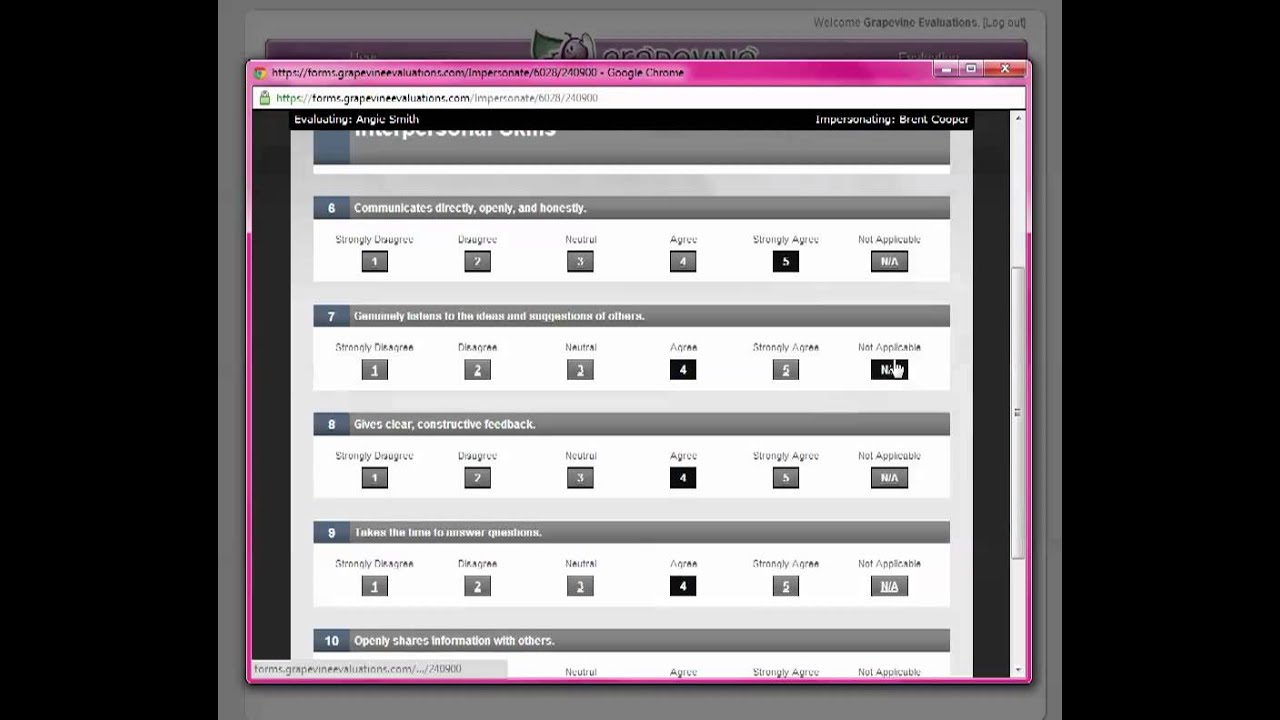The image size is (1280, 720).
Task: Click the Impersonating: Brent Cooper label
Action: coord(891,119)
